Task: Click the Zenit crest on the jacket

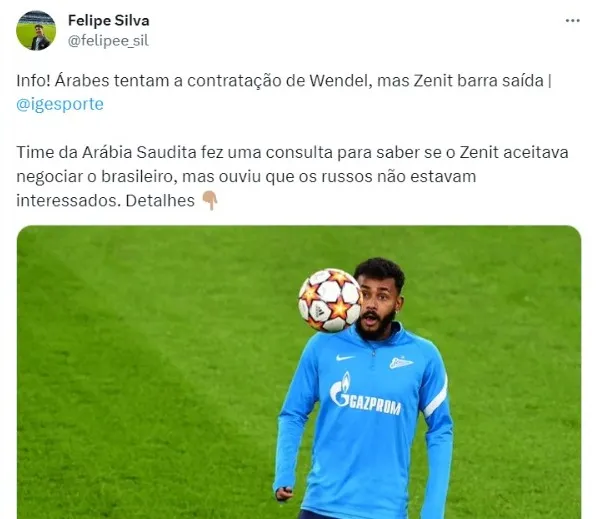Action: point(401,362)
